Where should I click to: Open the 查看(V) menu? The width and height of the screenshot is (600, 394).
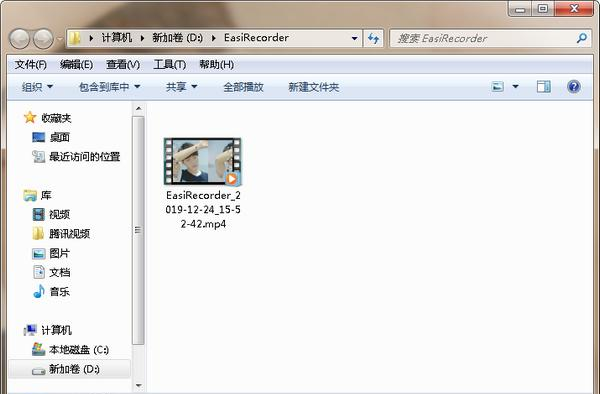(123, 65)
